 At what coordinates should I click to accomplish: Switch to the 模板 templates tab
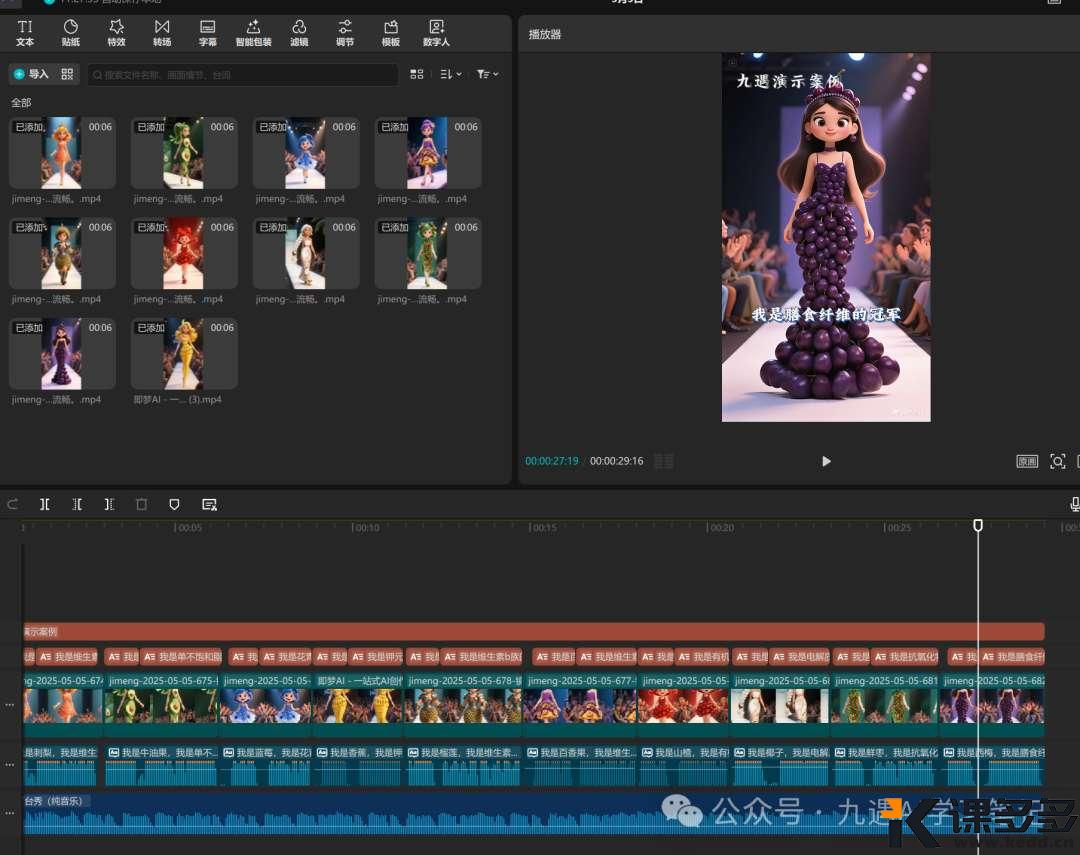click(x=390, y=33)
